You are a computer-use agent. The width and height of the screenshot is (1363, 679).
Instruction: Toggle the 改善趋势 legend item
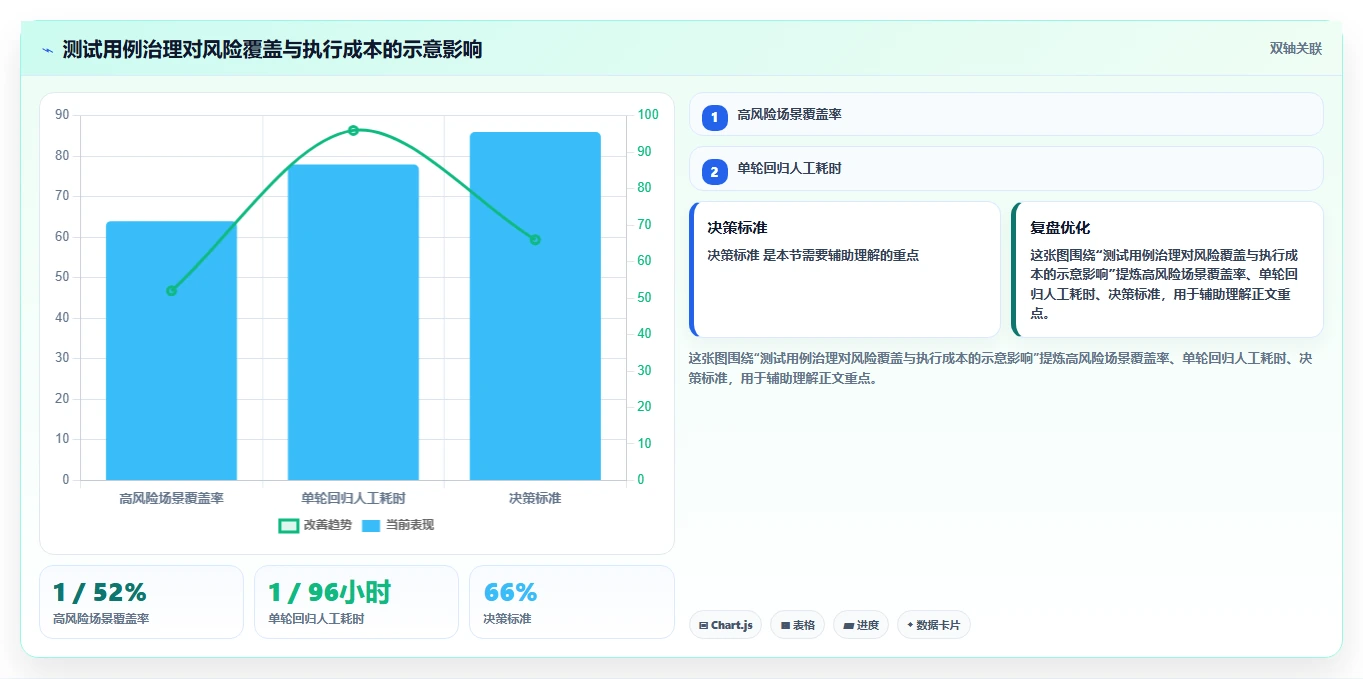point(315,525)
